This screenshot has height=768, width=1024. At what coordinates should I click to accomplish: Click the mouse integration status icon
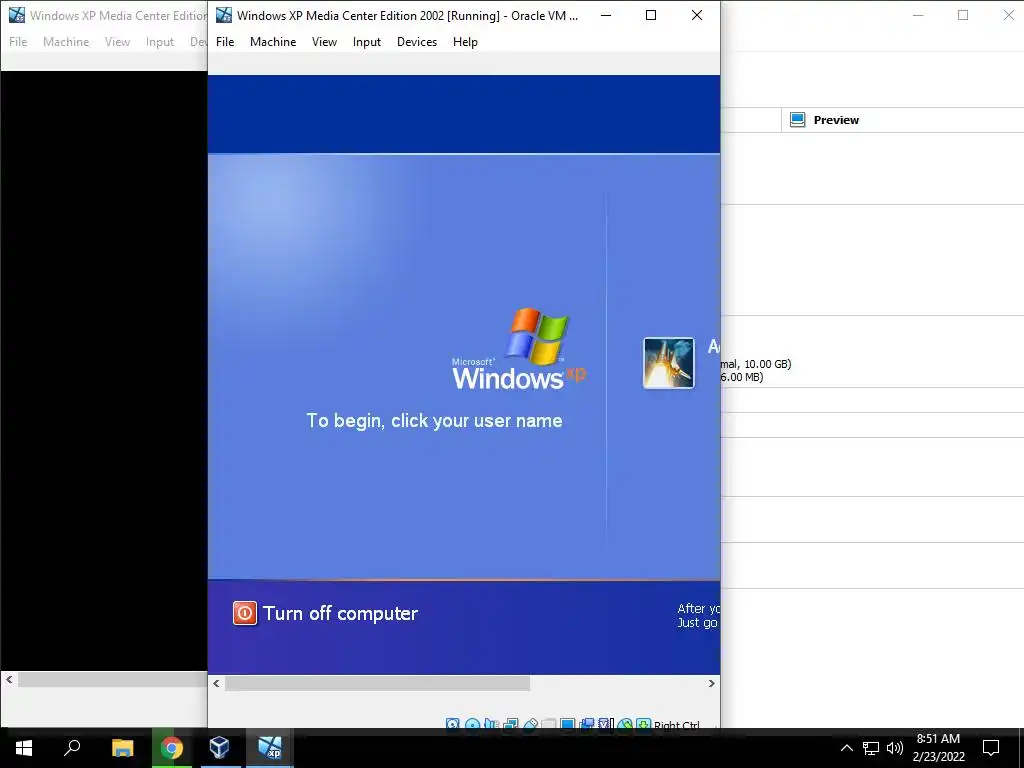tap(625, 724)
